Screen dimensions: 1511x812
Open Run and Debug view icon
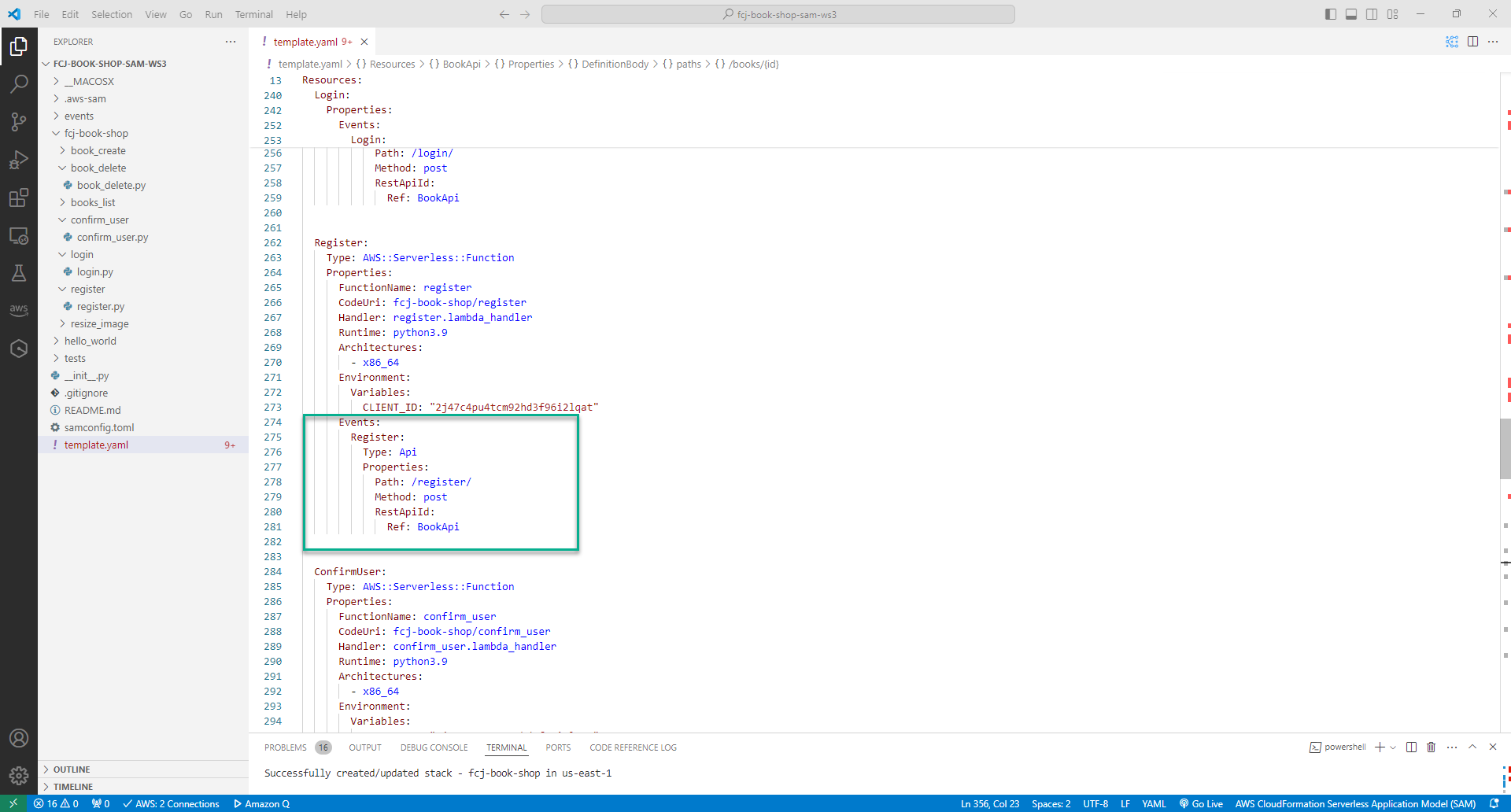click(19, 160)
